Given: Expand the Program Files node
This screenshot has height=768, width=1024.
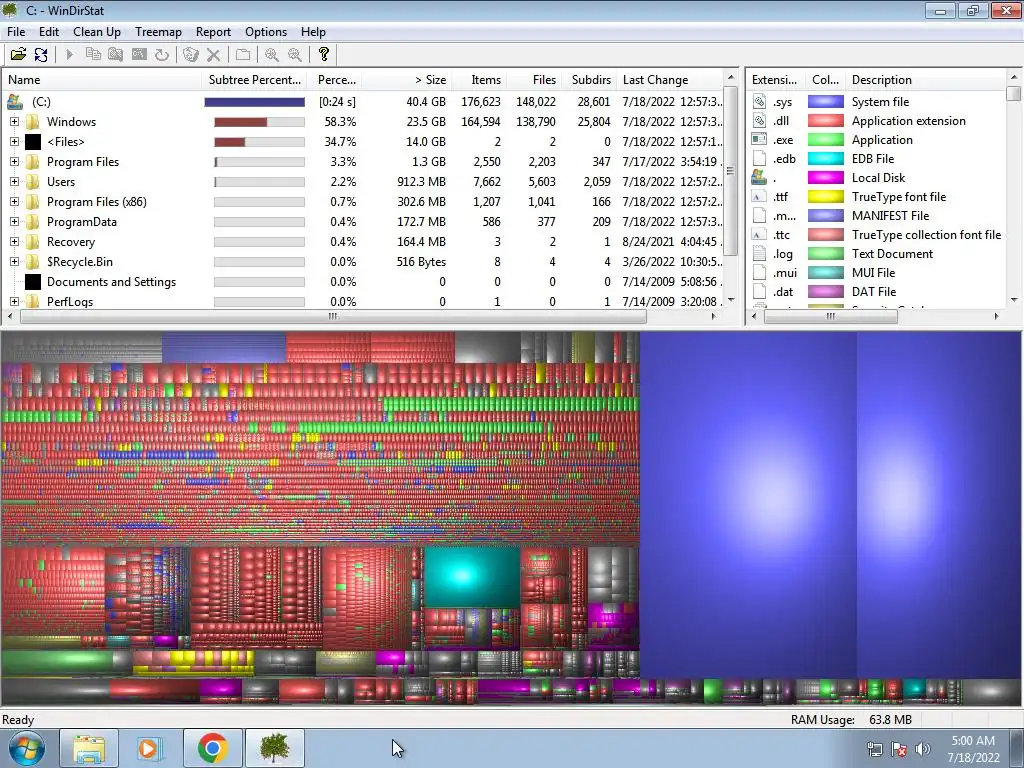Looking at the screenshot, I should point(14,162).
